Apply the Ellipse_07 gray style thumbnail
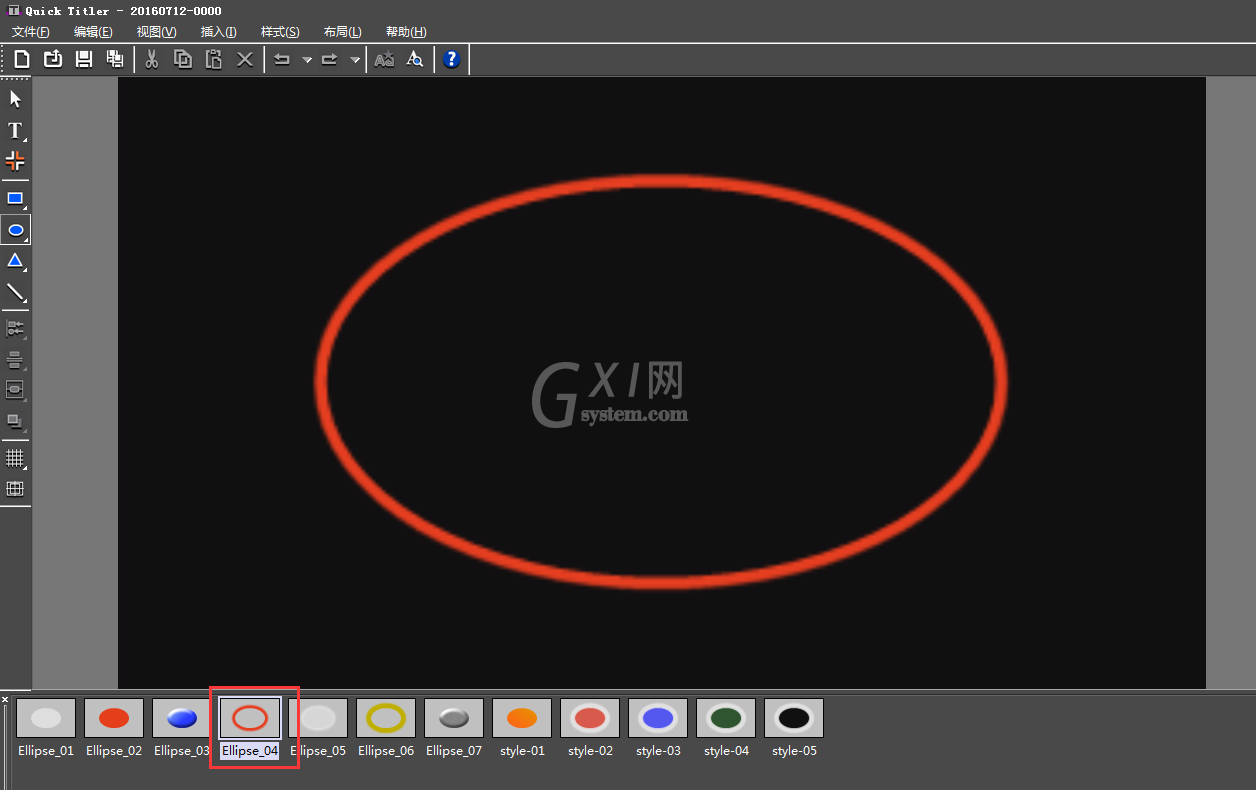This screenshot has height=790, width=1256. coord(454,718)
